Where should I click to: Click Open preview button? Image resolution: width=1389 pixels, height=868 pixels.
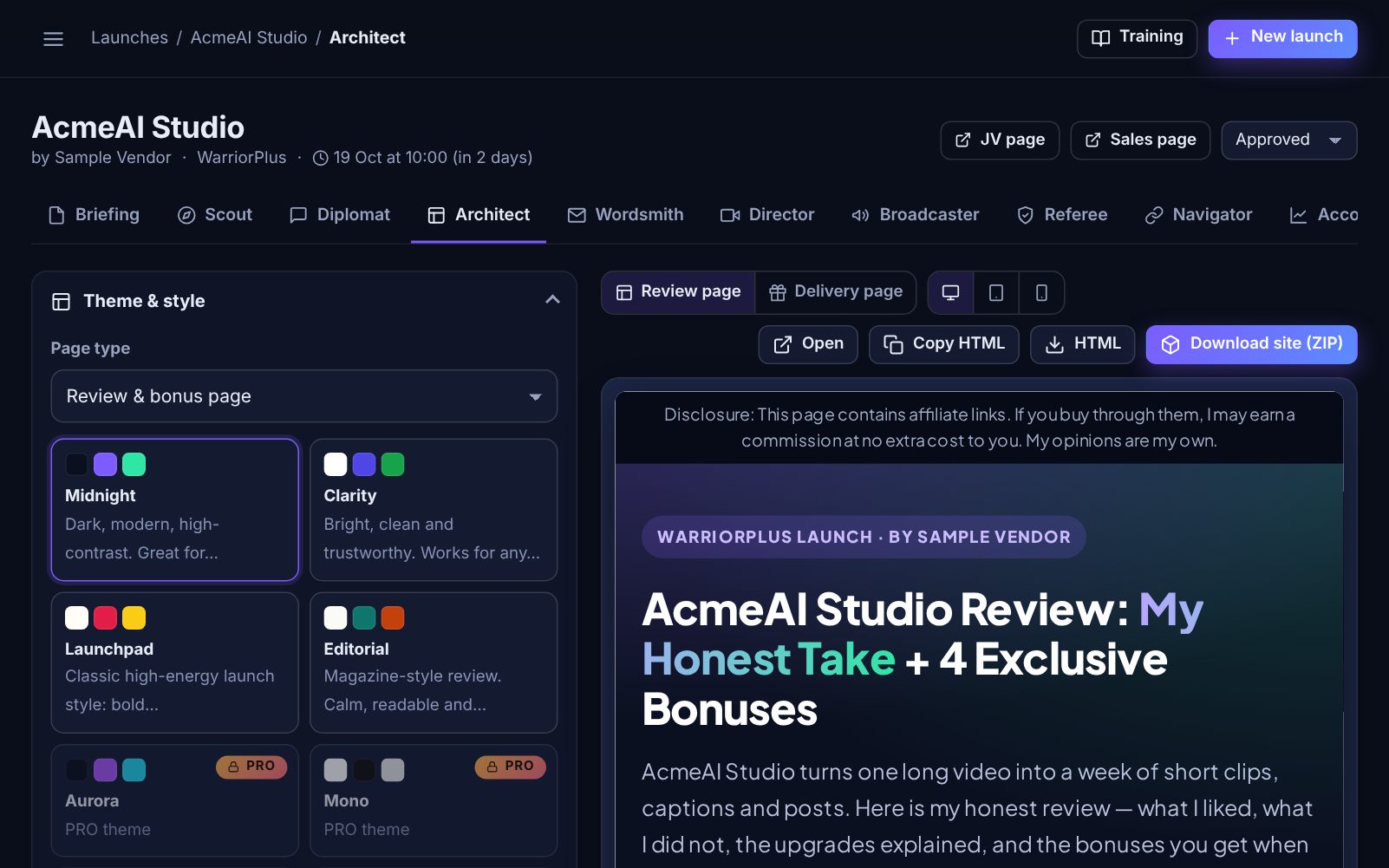tap(808, 344)
